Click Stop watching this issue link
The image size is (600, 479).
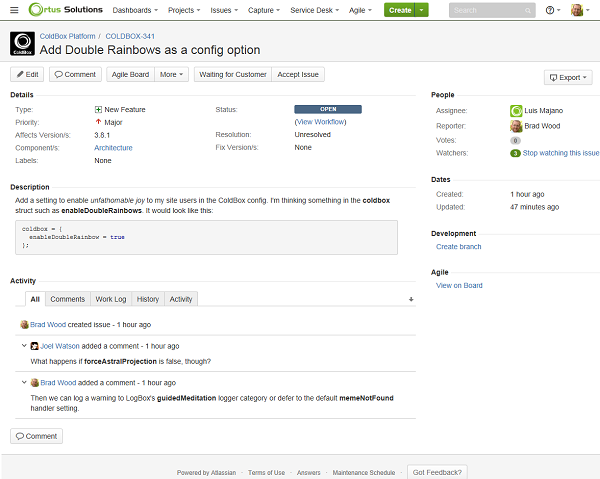pos(560,153)
